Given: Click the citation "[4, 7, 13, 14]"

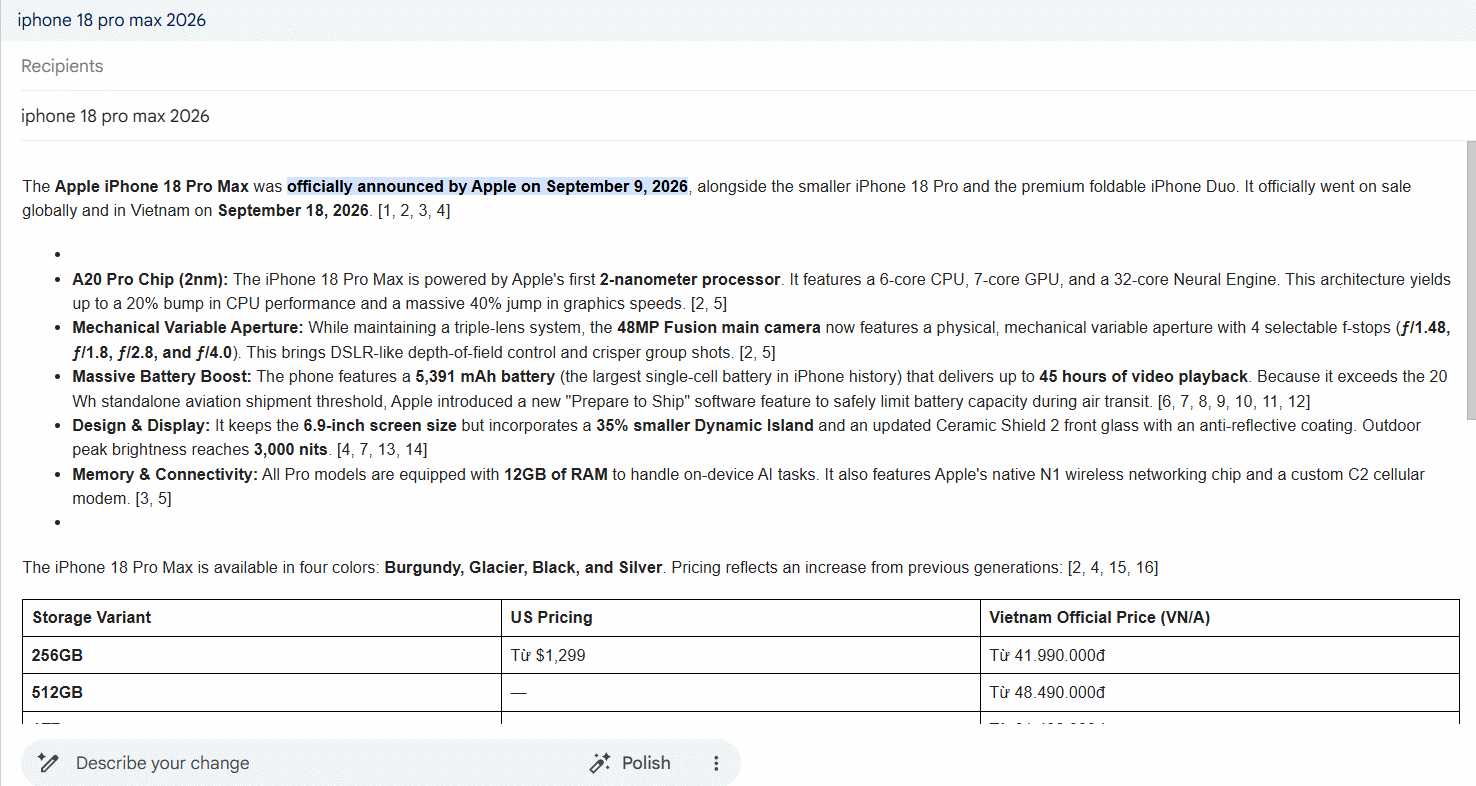Looking at the screenshot, I should tap(382, 450).
